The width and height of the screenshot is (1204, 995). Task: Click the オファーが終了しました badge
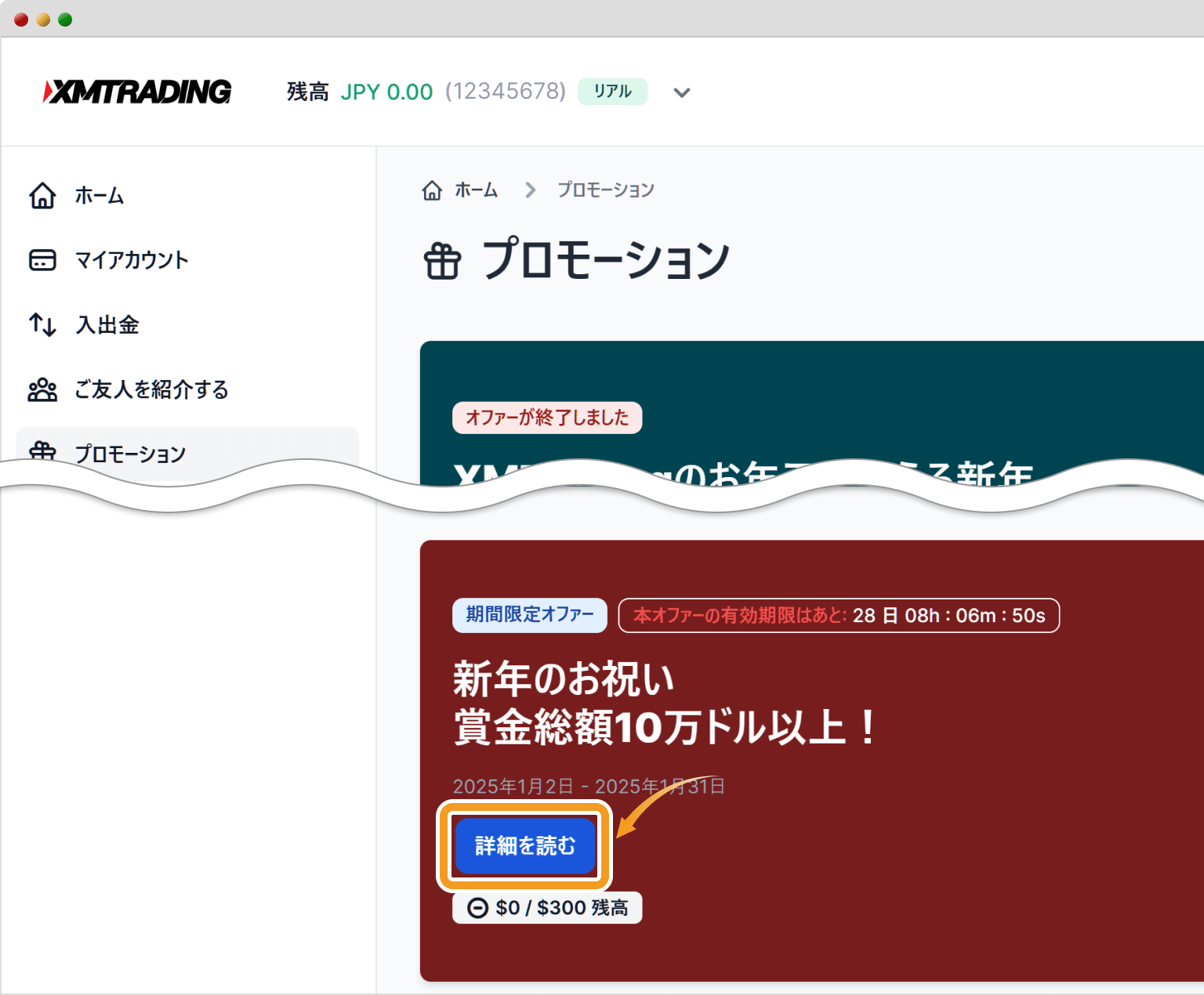pyautogui.click(x=547, y=418)
